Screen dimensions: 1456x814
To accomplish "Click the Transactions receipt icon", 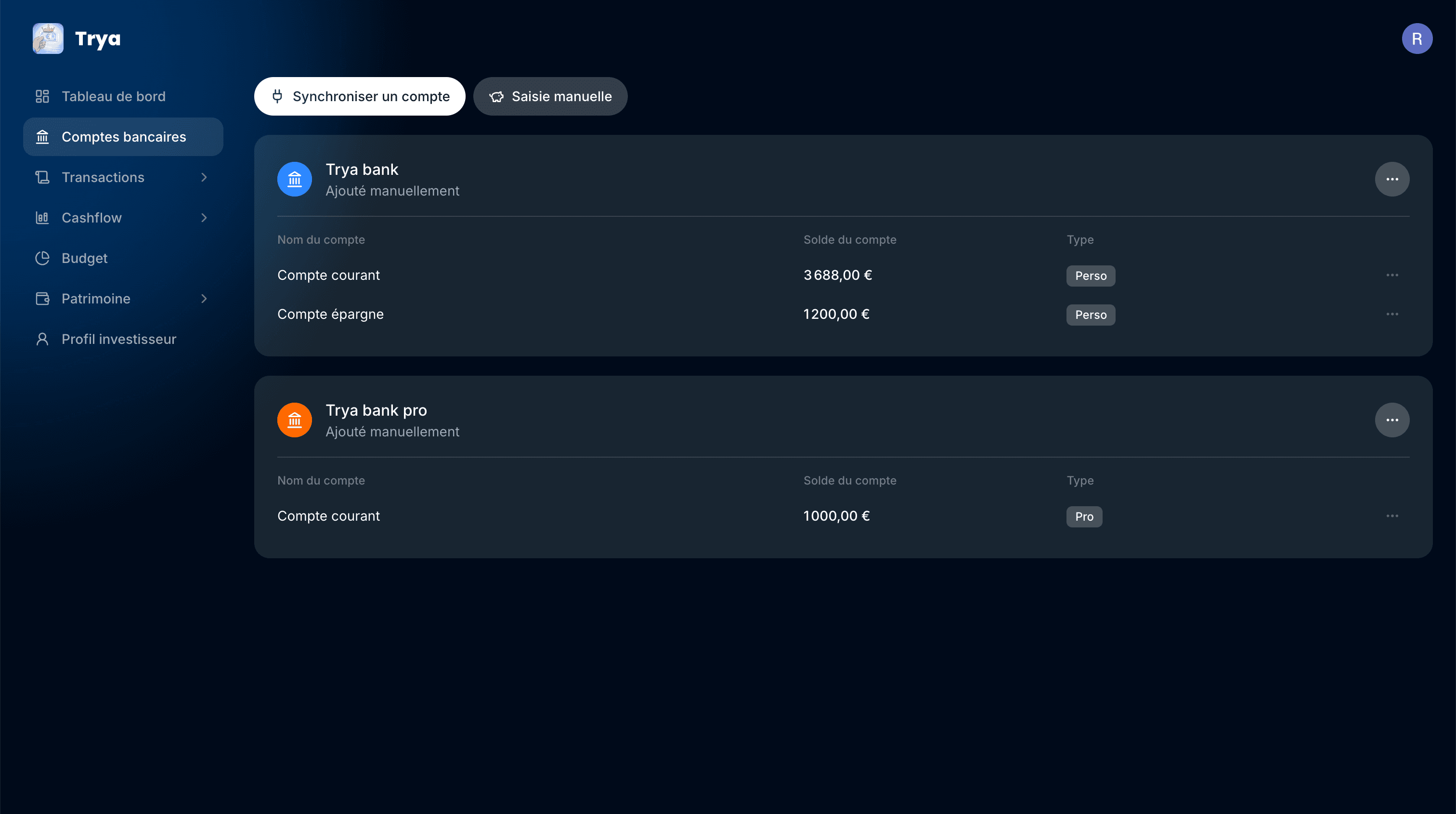I will point(42,178).
